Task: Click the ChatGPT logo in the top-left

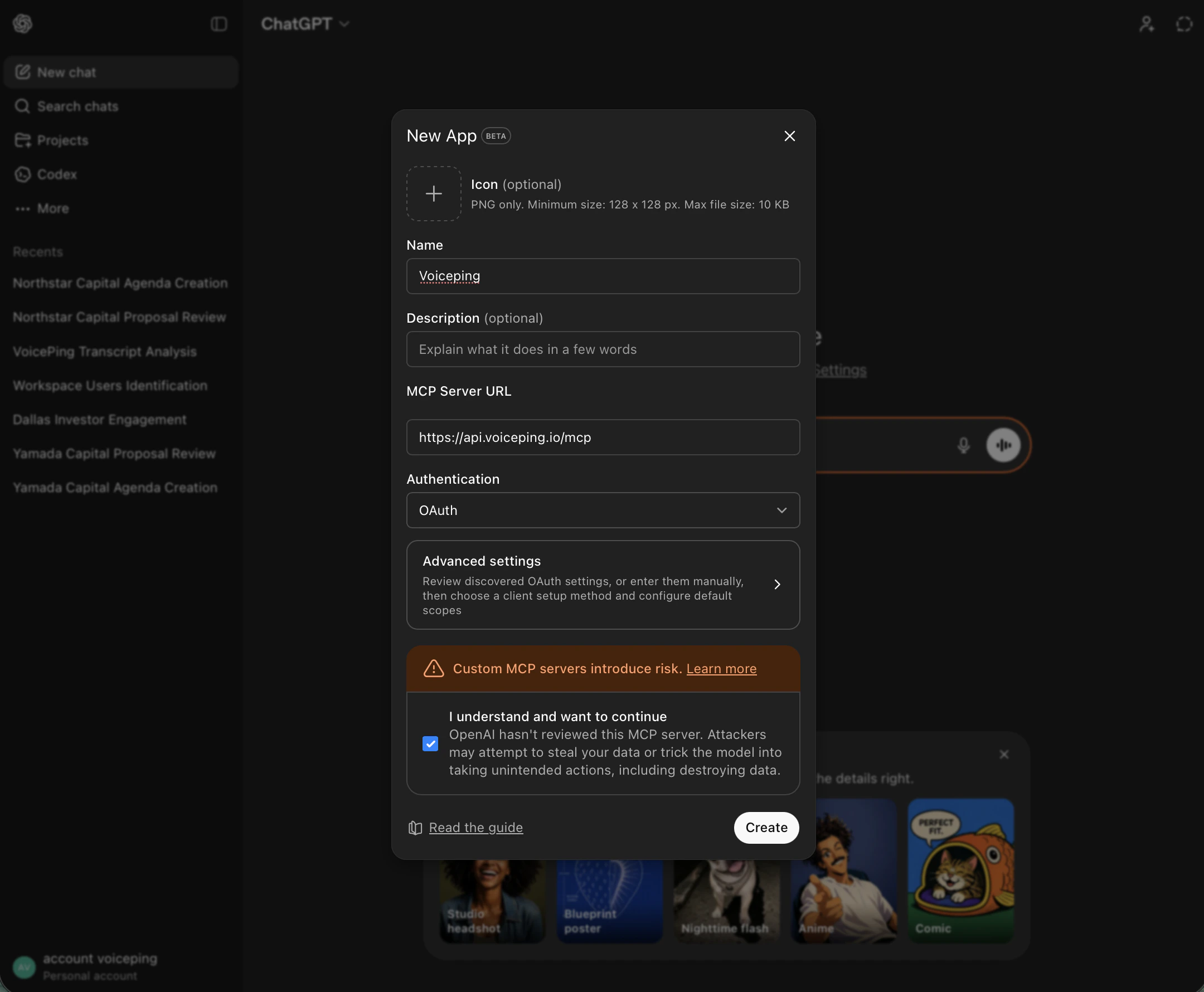Action: (23, 23)
